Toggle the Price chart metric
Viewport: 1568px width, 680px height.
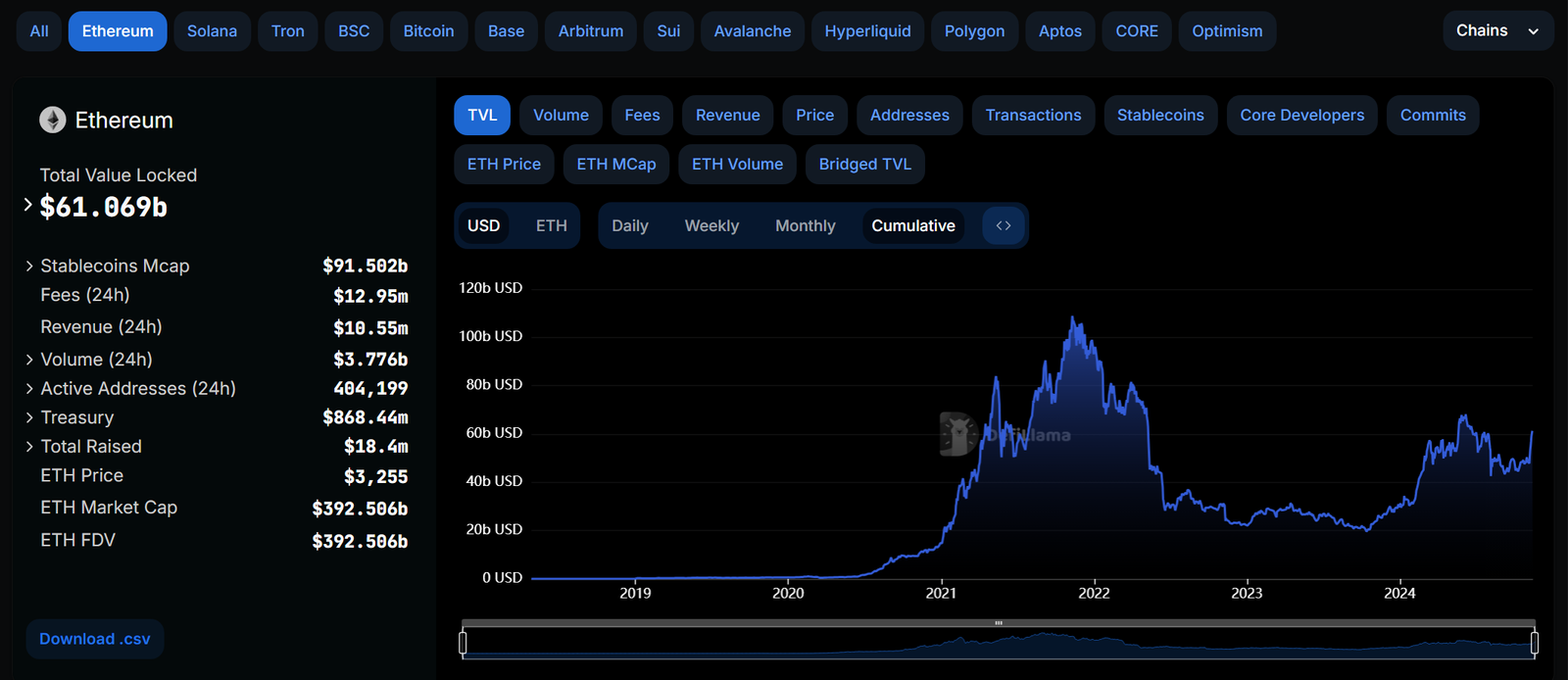(x=814, y=115)
